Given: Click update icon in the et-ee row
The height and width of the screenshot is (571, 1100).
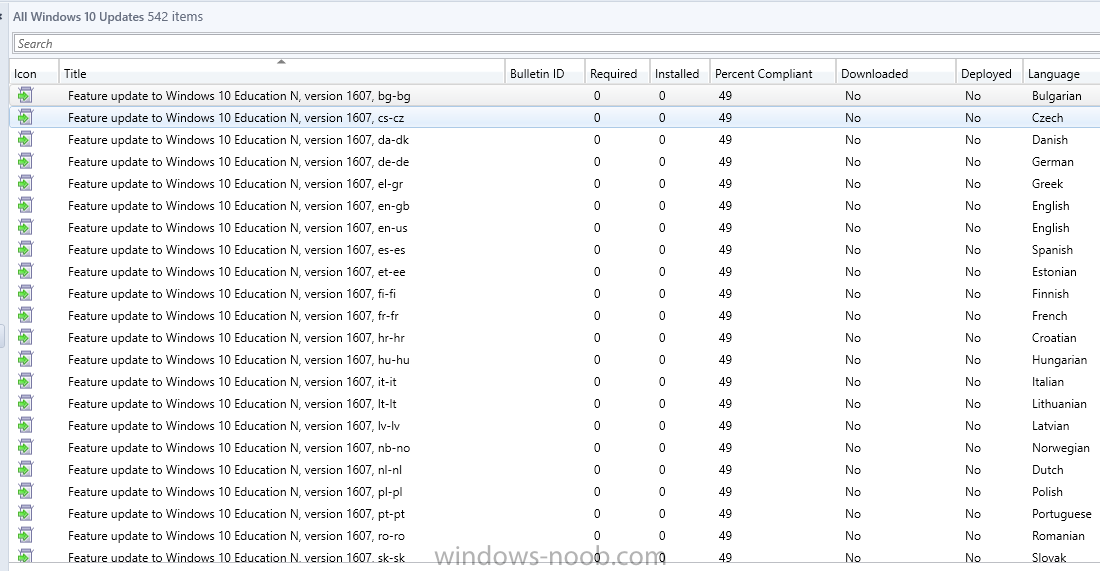Looking at the screenshot, I should [x=25, y=271].
